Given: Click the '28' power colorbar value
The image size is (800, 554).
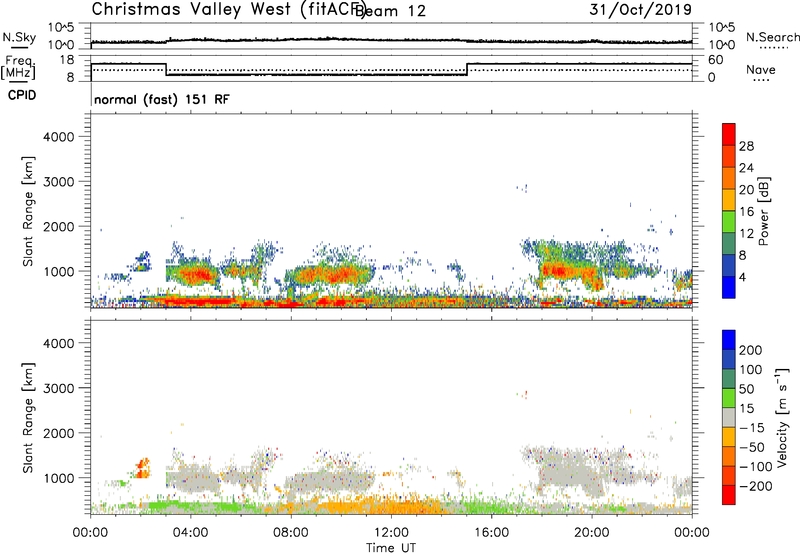Looking at the screenshot, I should tap(746, 146).
